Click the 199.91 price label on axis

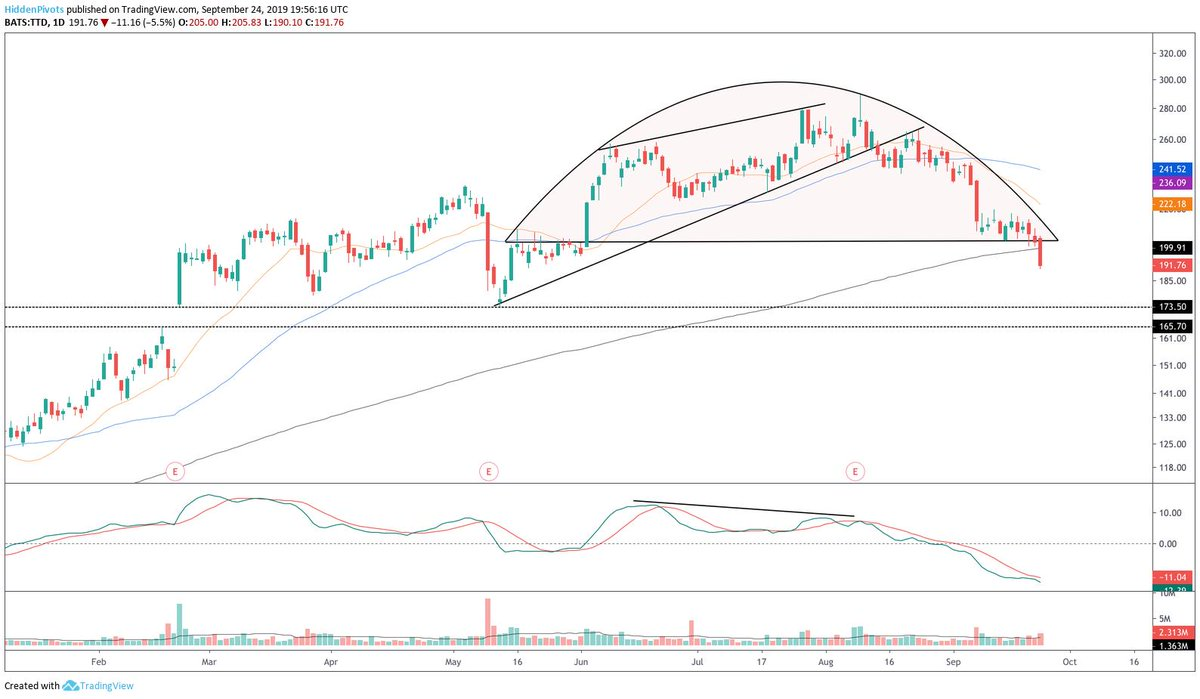tap(1169, 246)
